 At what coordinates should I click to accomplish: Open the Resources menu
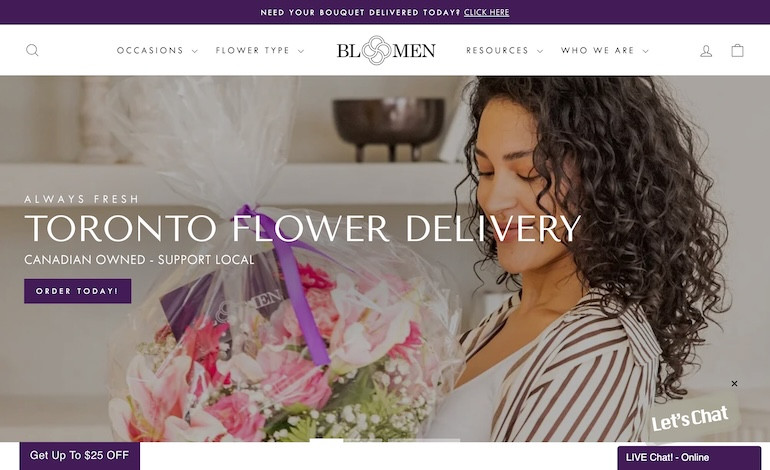click(x=497, y=51)
